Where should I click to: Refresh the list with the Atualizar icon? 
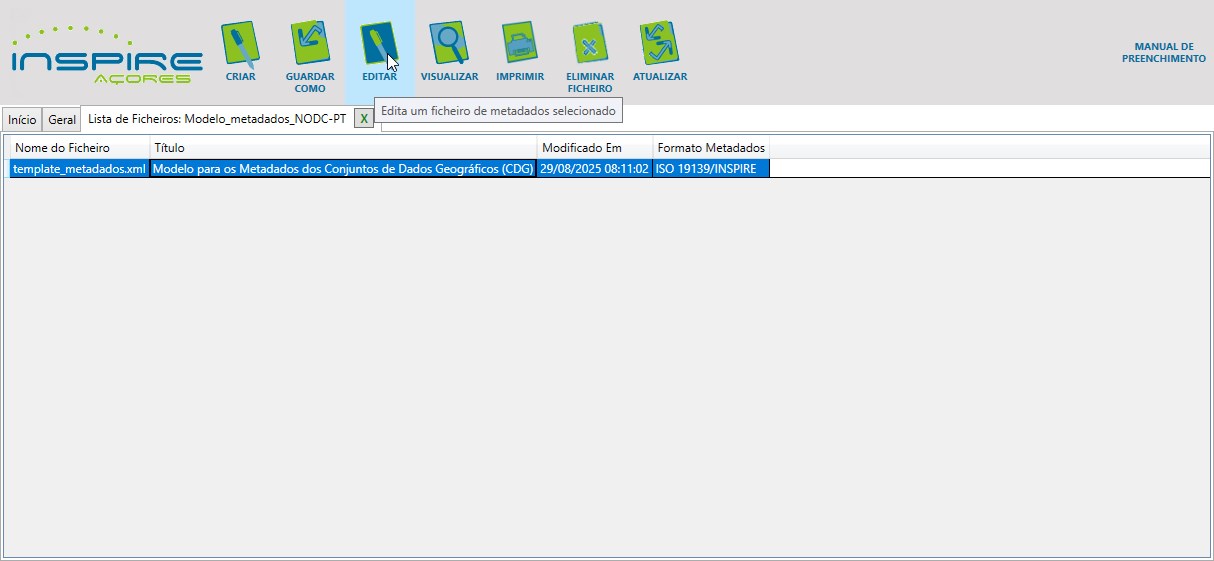(659, 45)
